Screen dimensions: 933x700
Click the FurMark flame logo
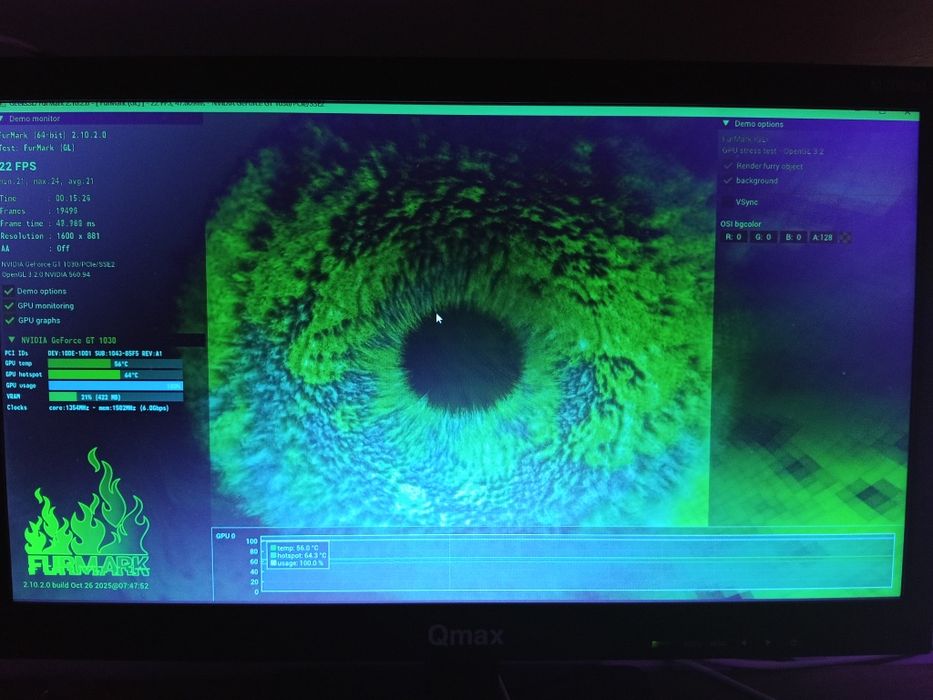pos(88,514)
